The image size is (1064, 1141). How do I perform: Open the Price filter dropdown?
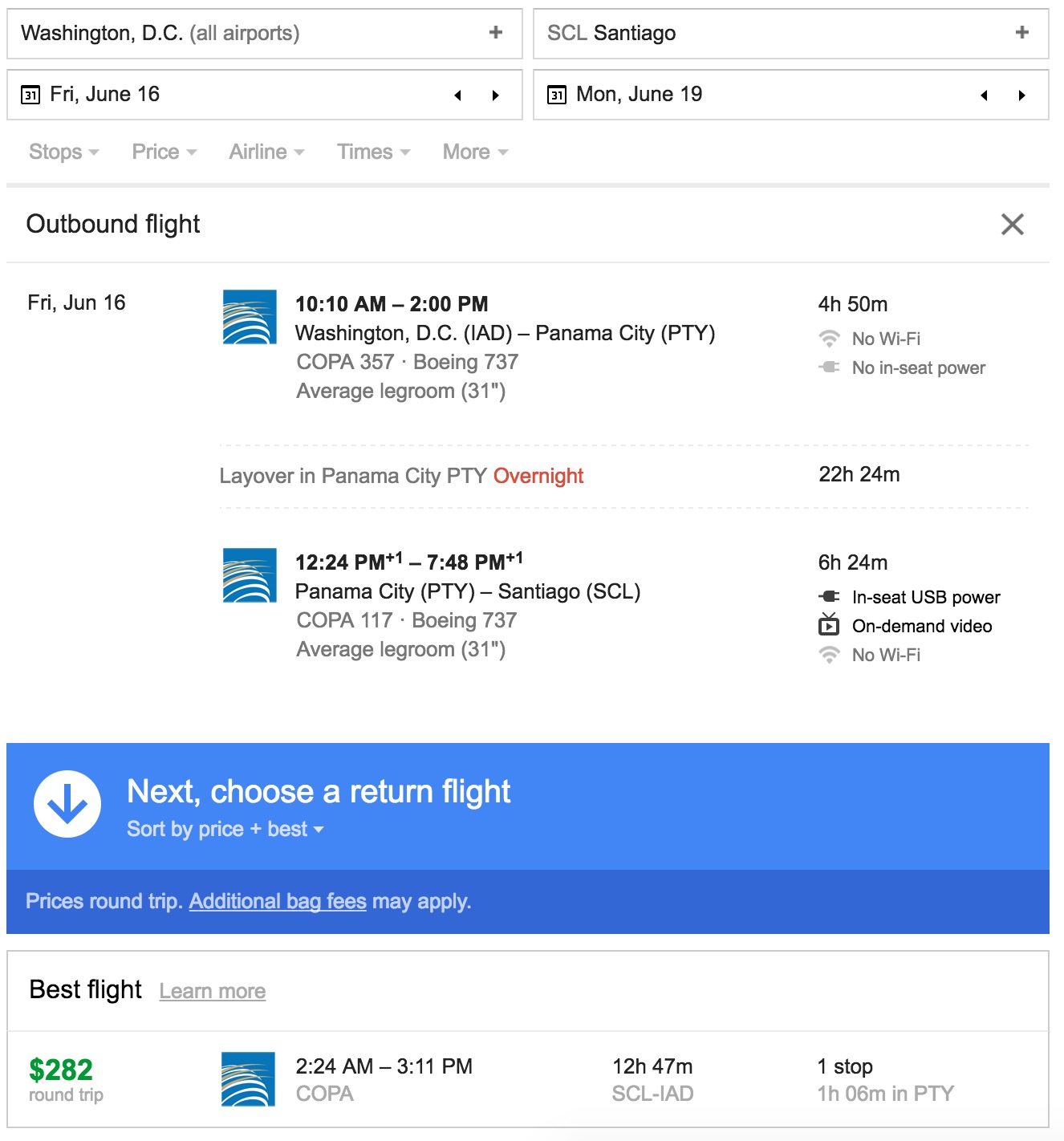point(164,152)
